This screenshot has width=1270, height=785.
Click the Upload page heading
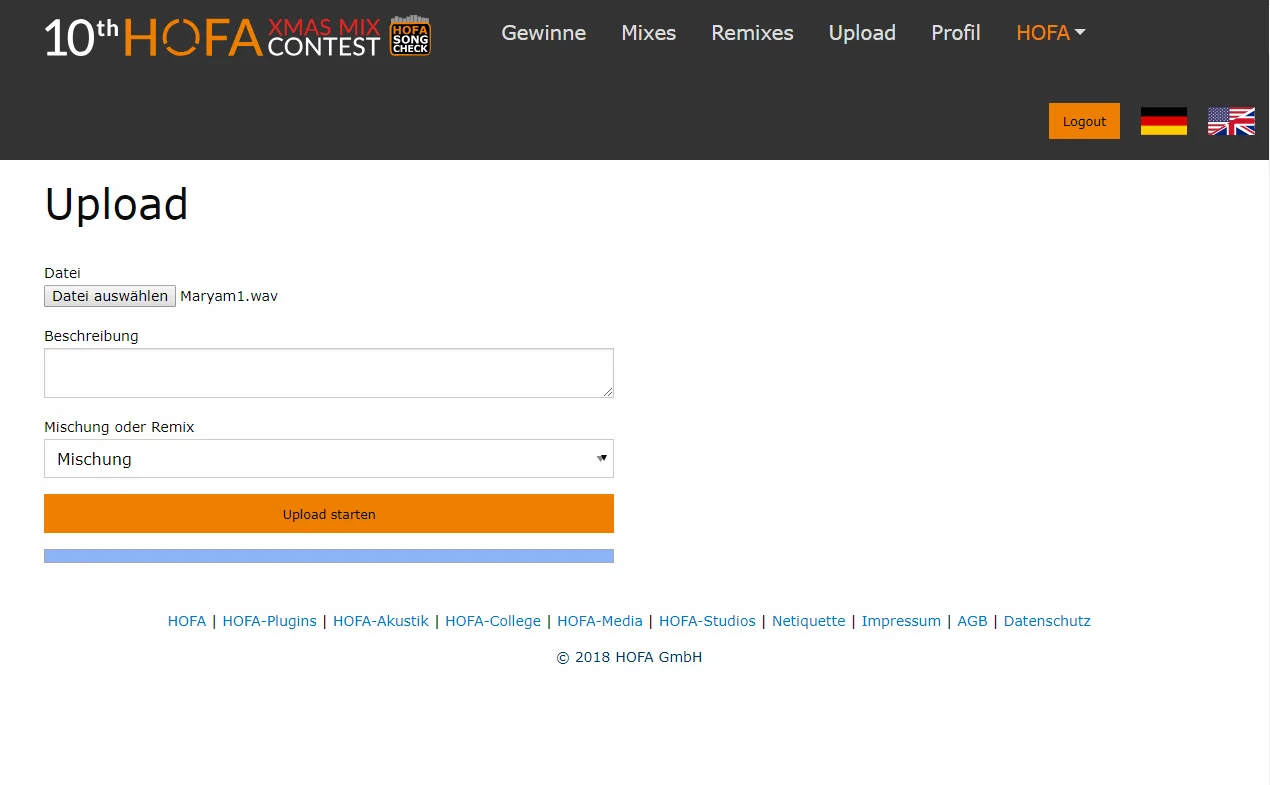tap(116, 204)
